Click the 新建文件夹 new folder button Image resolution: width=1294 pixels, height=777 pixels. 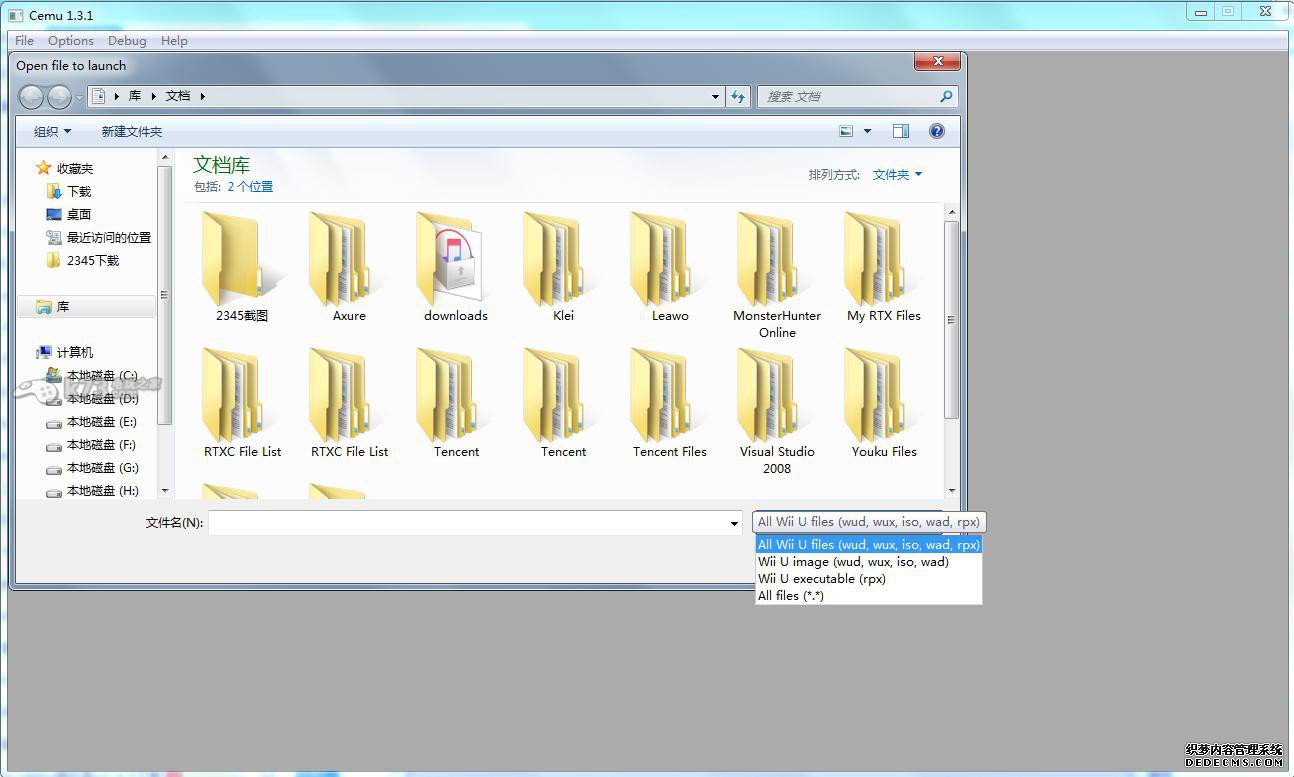click(131, 132)
